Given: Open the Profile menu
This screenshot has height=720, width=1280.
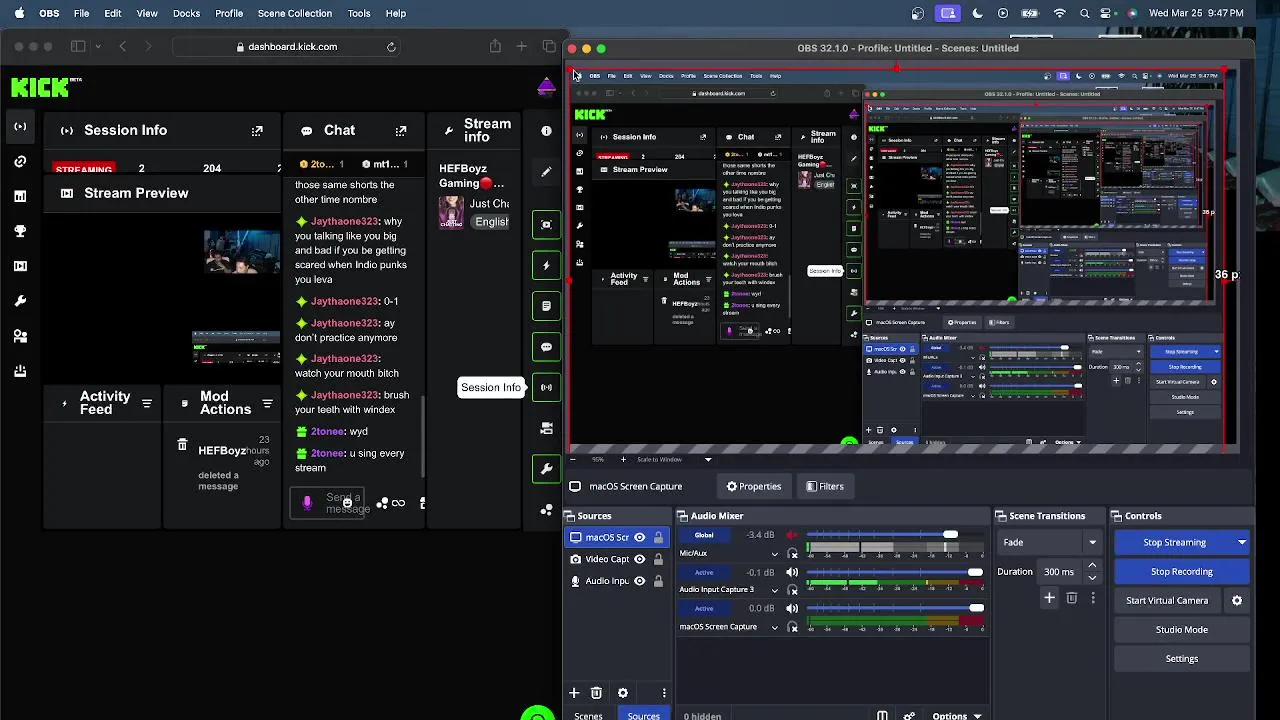Looking at the screenshot, I should 229,13.
